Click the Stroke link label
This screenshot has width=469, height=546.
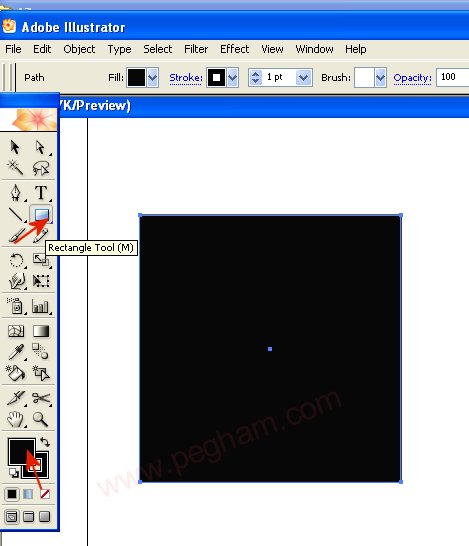point(186,78)
